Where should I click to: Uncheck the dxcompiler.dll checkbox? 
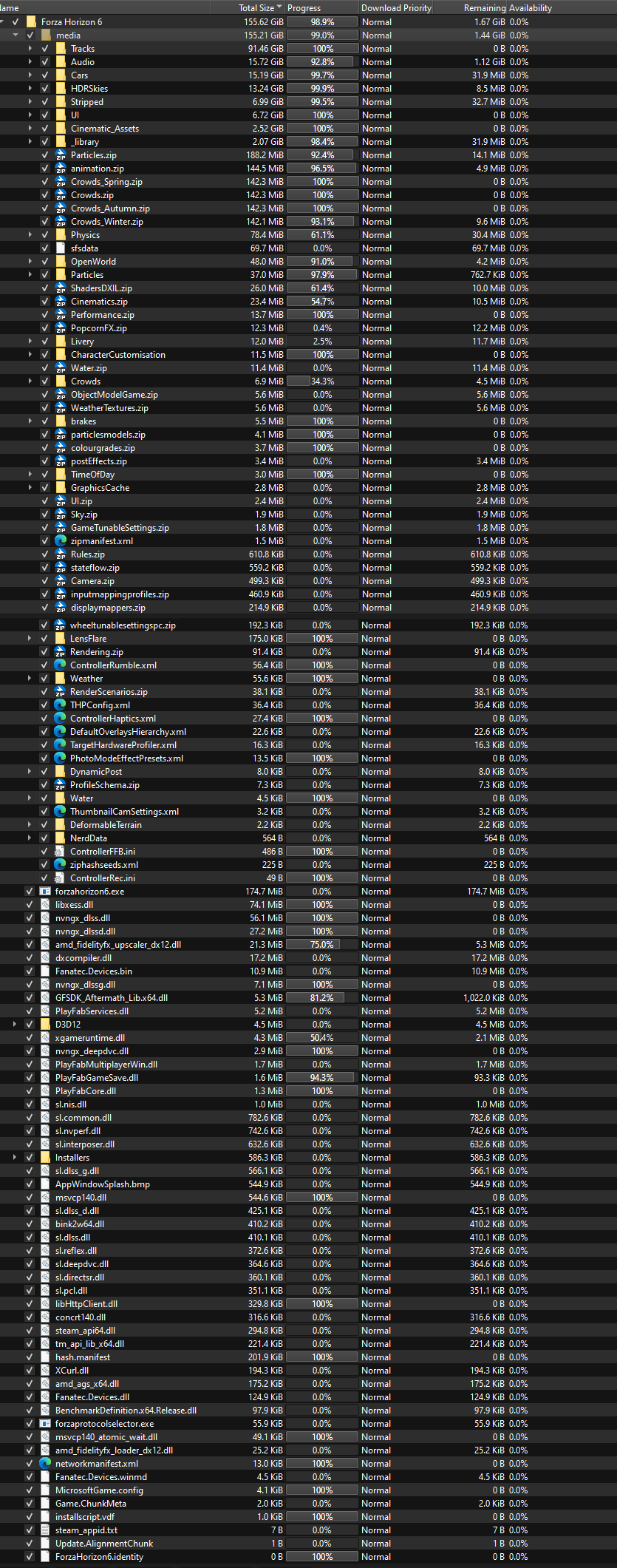click(x=30, y=958)
